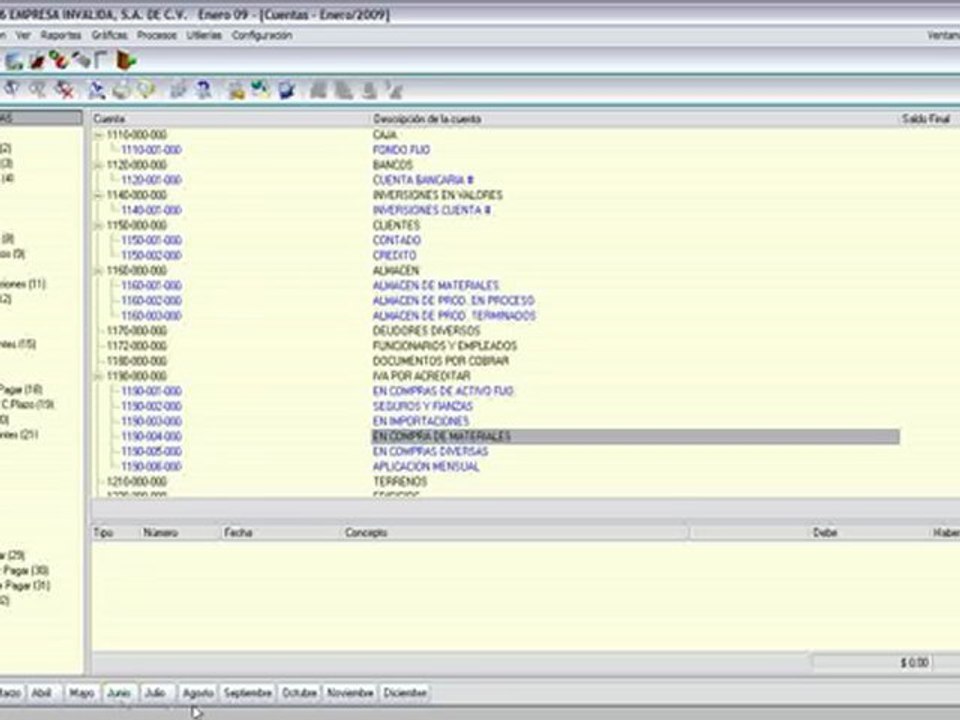
Task: Open the Gráficas menu
Action: pyautogui.click(x=110, y=36)
